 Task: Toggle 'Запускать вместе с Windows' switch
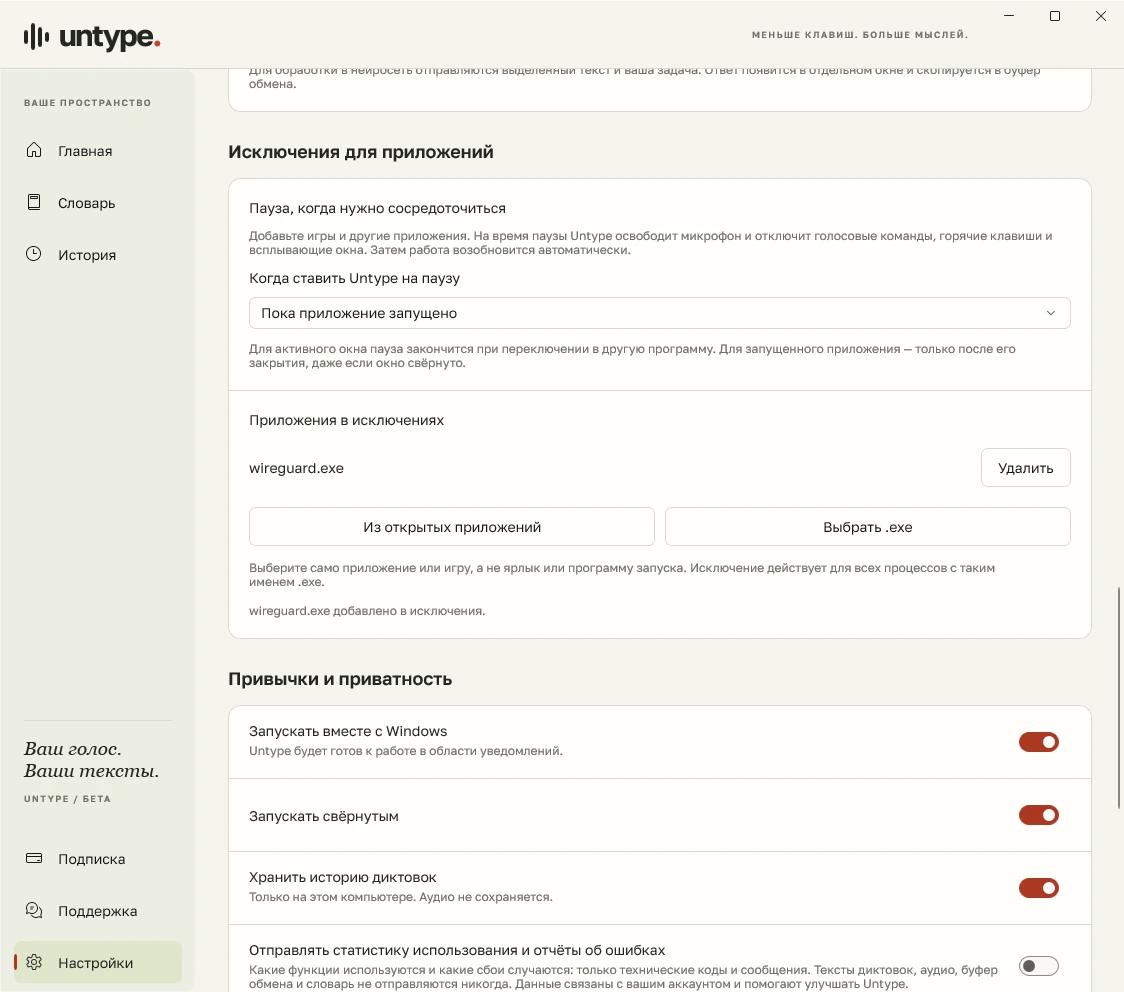(1039, 742)
